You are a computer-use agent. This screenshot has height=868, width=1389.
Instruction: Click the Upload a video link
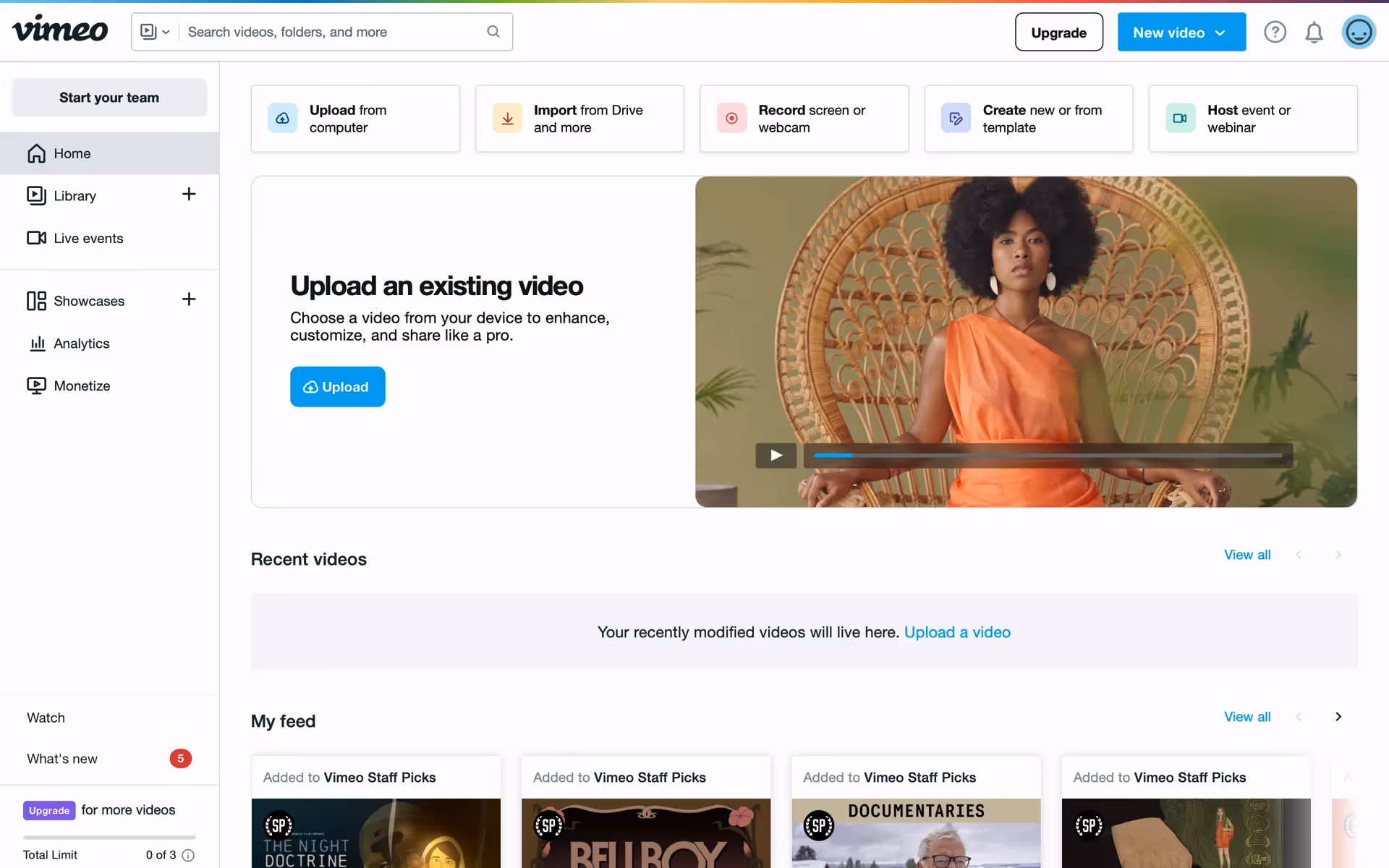[x=956, y=632]
